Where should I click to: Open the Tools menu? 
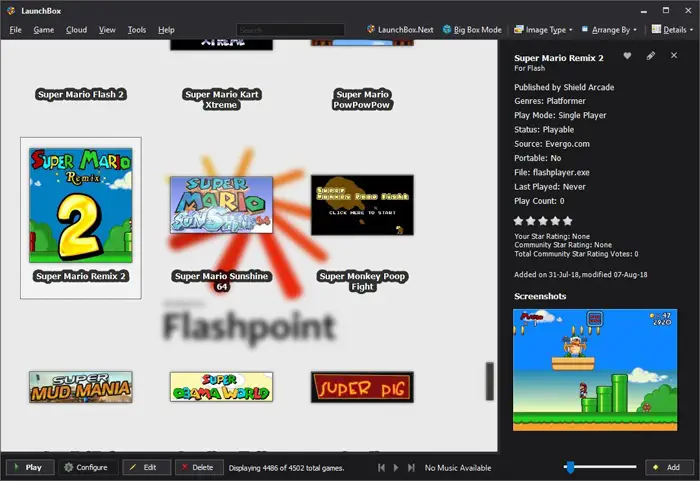[x=137, y=29]
